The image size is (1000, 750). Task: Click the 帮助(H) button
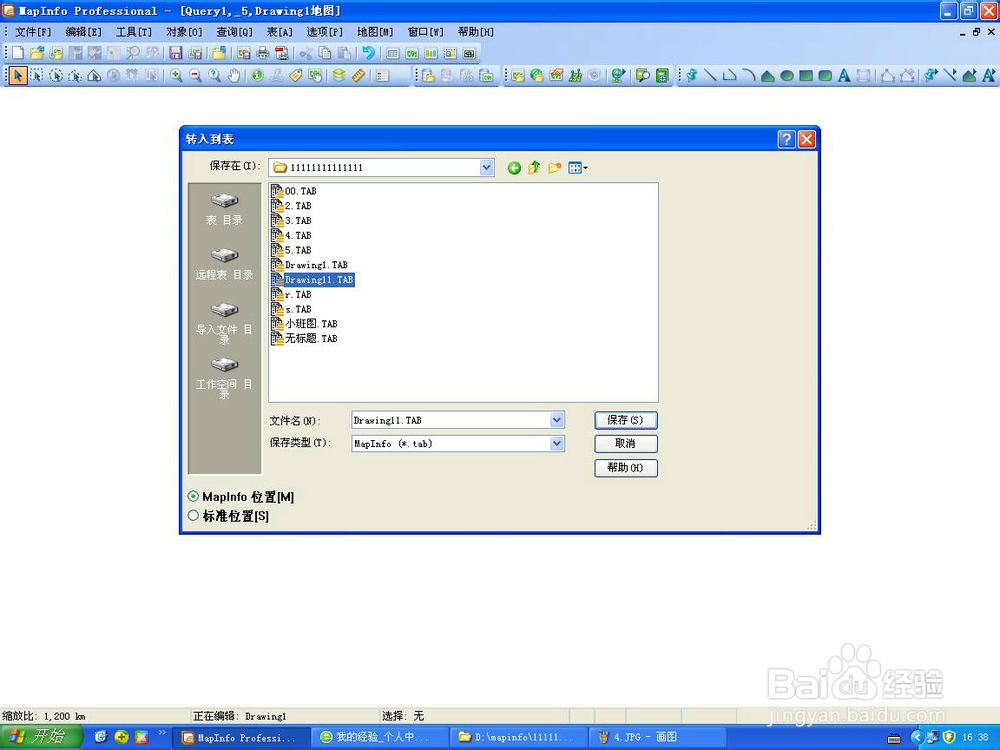[x=626, y=467]
